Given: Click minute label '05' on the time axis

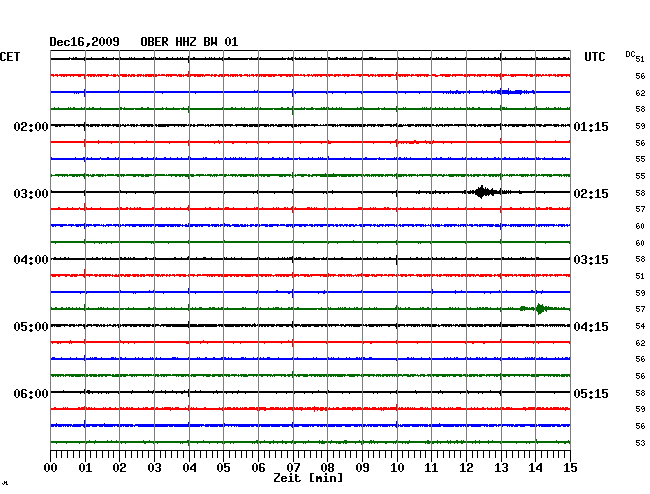Looking at the screenshot, I should pyautogui.click(x=223, y=467).
